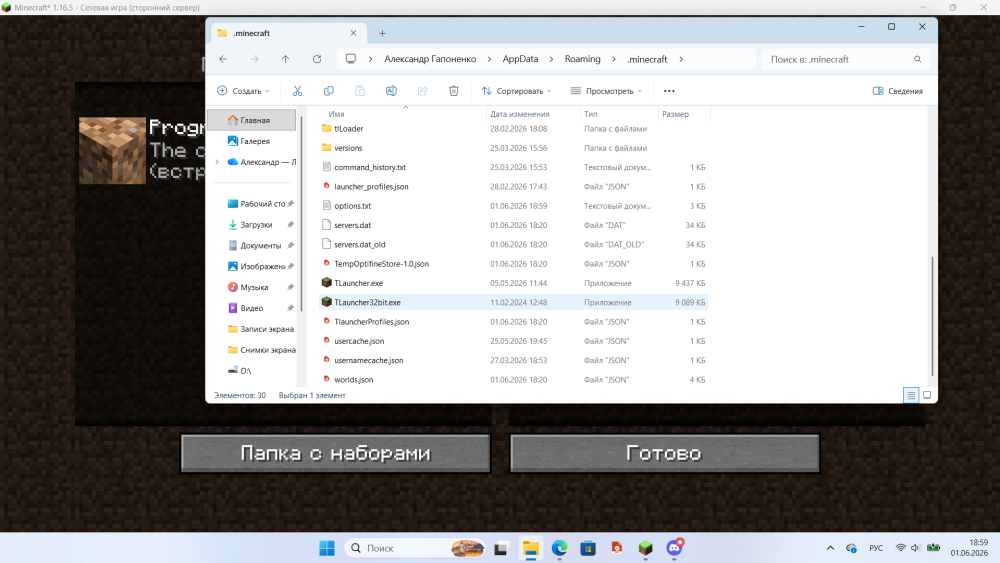Refresh the .minecraft folder view
This screenshot has width=1000, height=563.
[317, 59]
